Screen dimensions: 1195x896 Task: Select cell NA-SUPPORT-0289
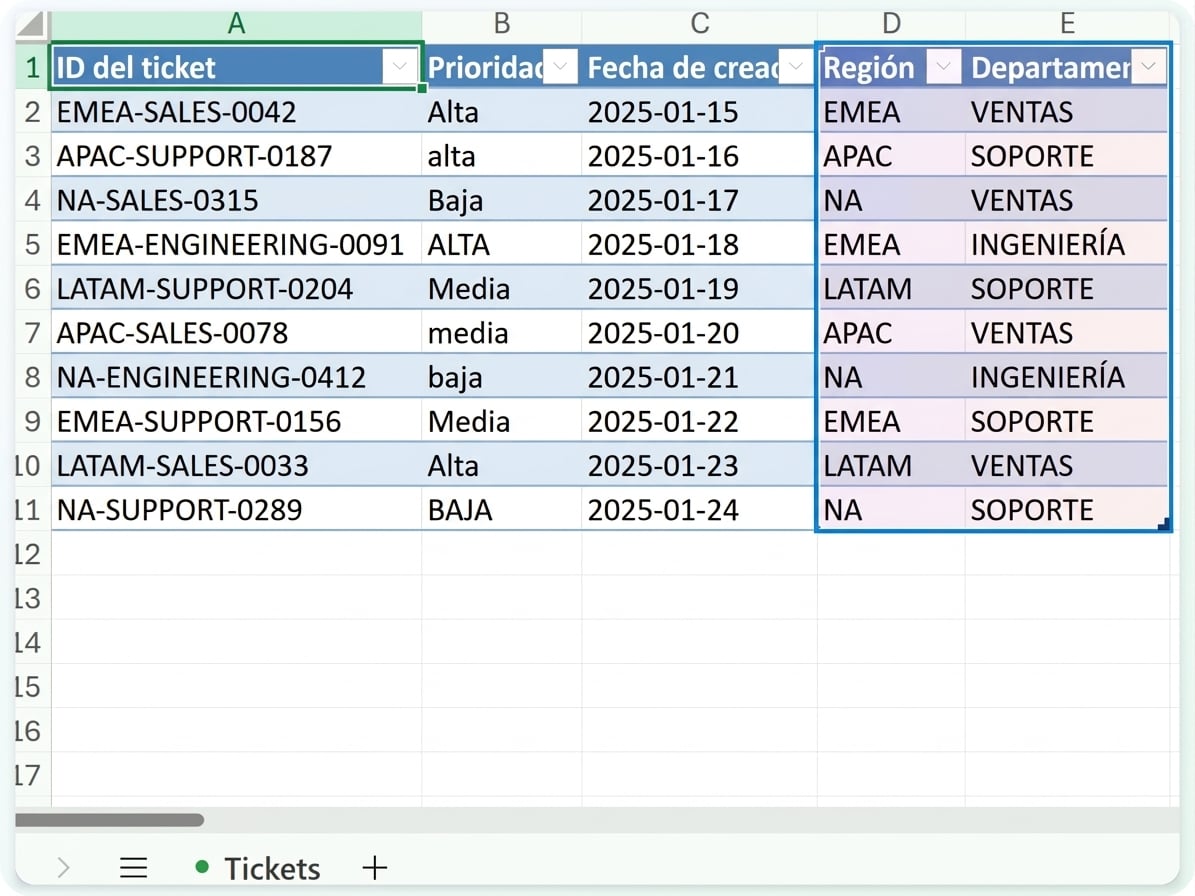pos(236,510)
